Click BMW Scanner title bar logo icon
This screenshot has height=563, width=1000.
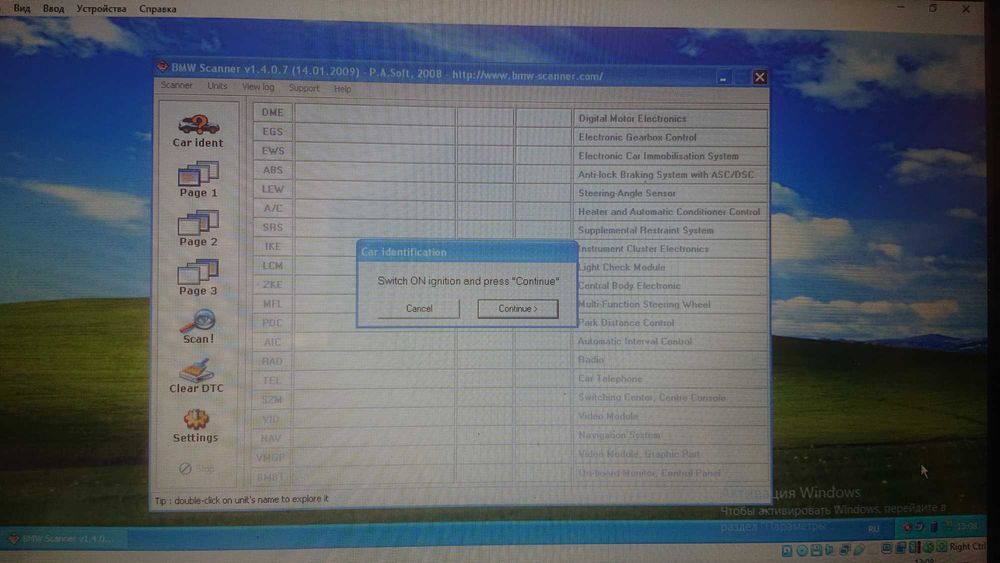tap(162, 66)
